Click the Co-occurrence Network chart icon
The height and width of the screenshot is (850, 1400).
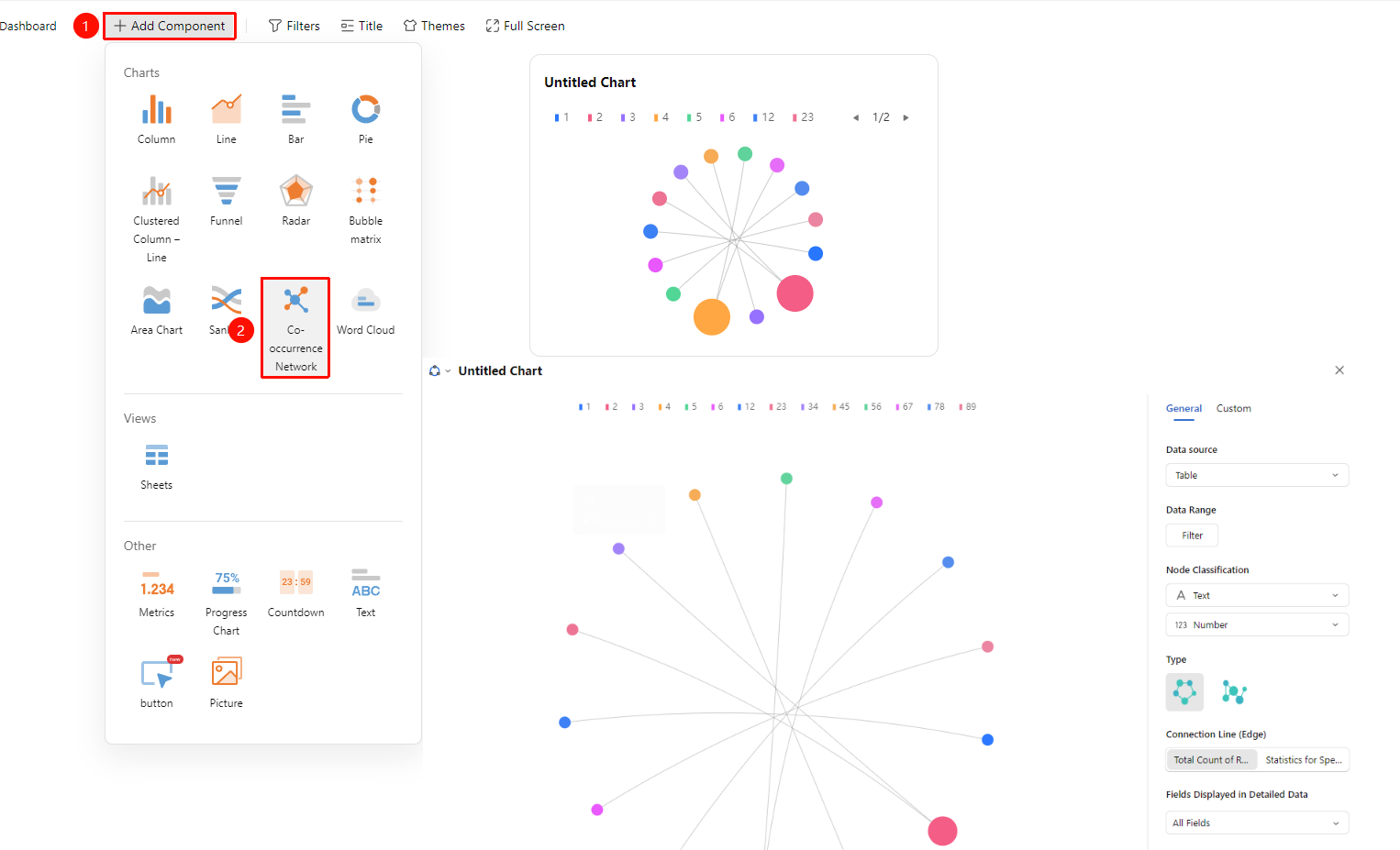coord(295,300)
